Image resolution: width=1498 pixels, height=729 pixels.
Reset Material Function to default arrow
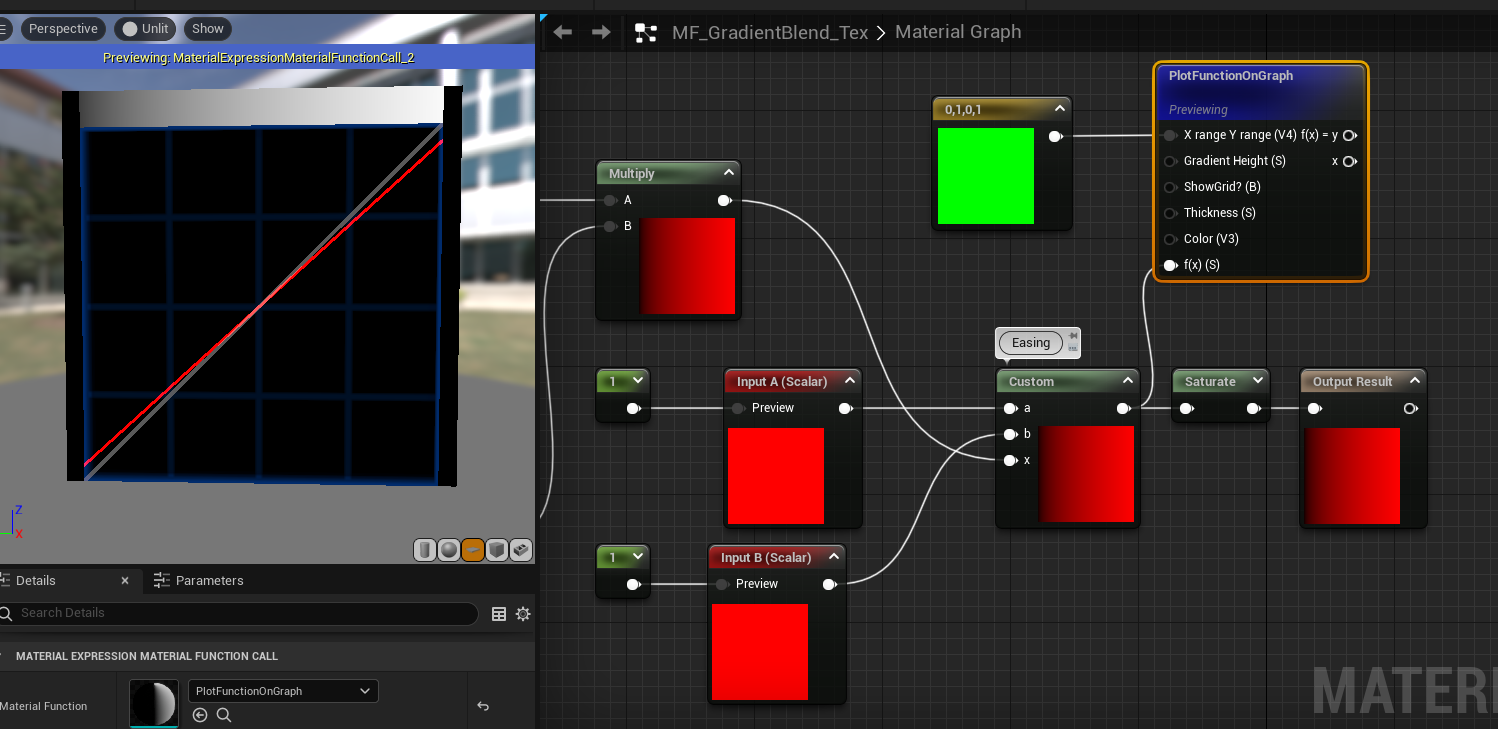coord(483,706)
